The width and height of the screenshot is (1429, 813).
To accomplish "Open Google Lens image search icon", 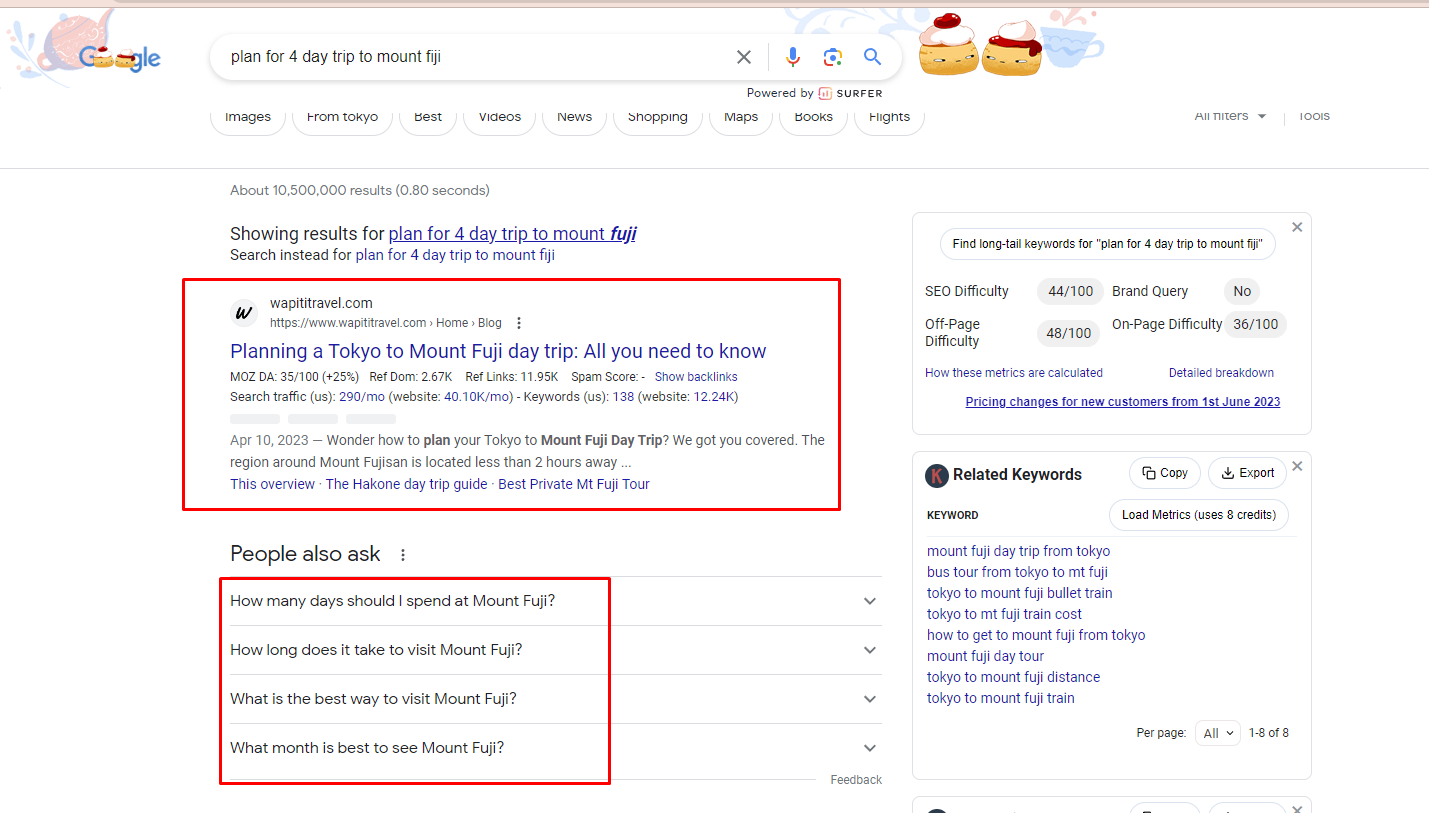I will tap(833, 57).
